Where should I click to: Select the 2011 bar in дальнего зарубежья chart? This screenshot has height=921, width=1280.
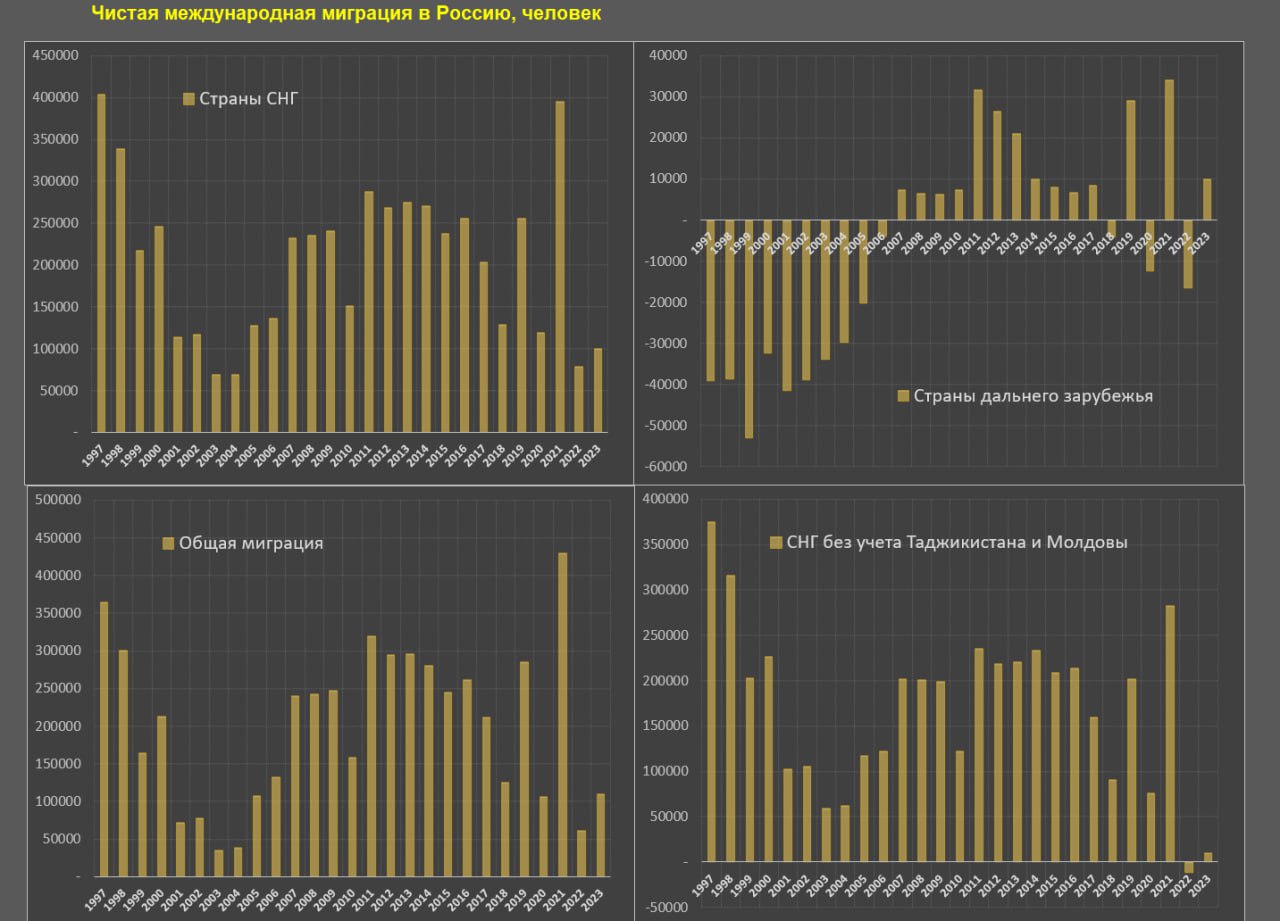tap(978, 155)
